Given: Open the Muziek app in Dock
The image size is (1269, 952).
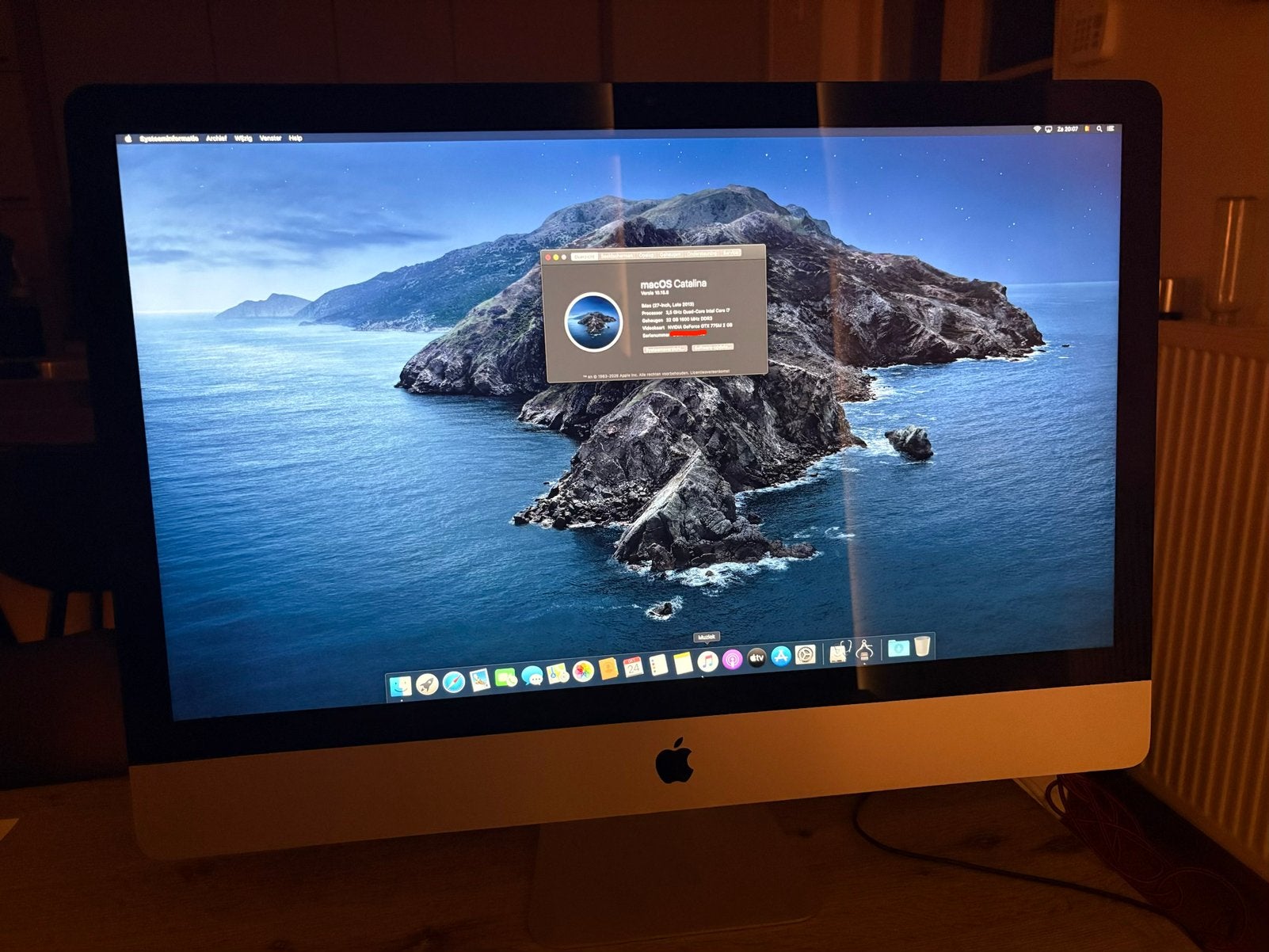Looking at the screenshot, I should click(707, 661).
